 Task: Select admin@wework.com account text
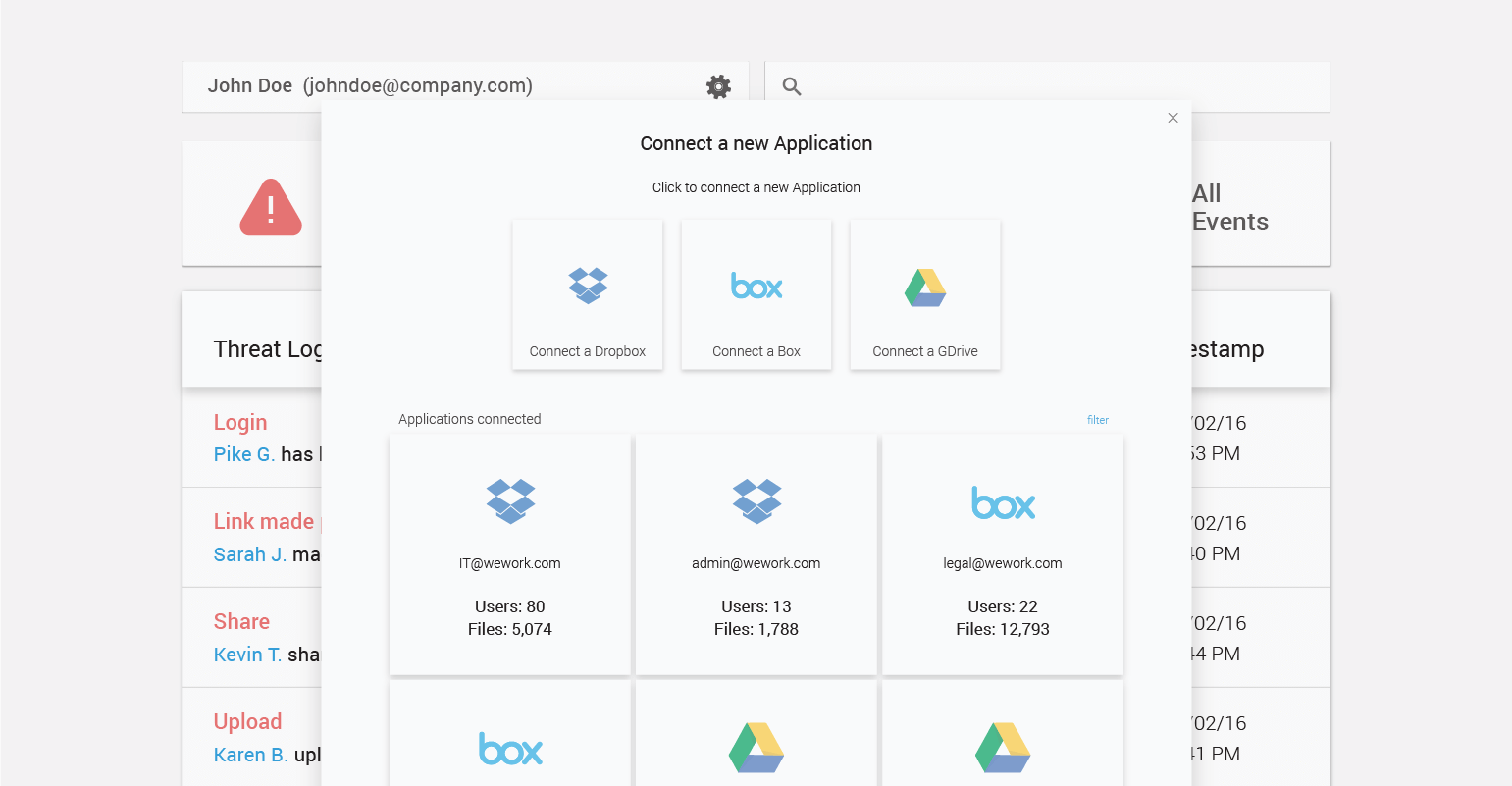click(756, 563)
